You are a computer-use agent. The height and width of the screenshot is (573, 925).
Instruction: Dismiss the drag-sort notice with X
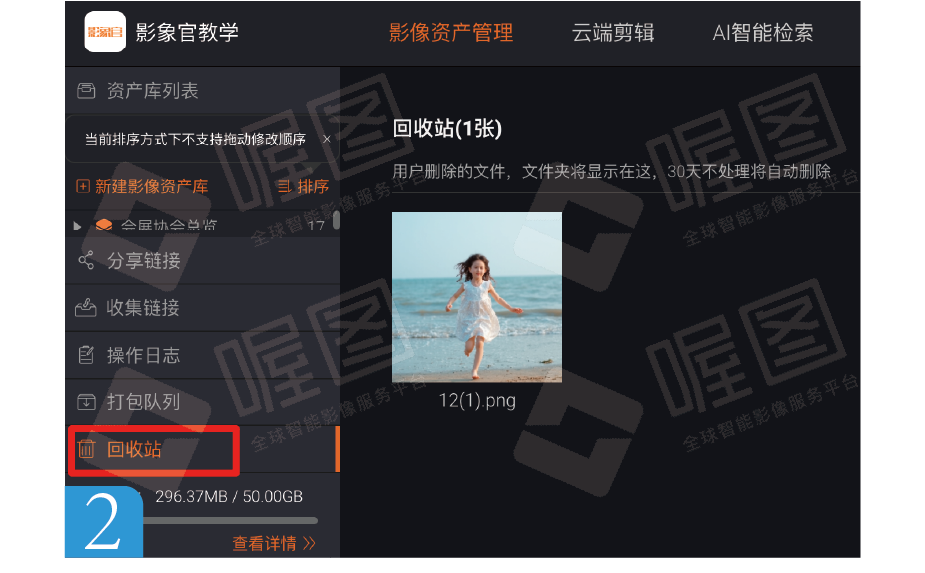tap(327, 139)
